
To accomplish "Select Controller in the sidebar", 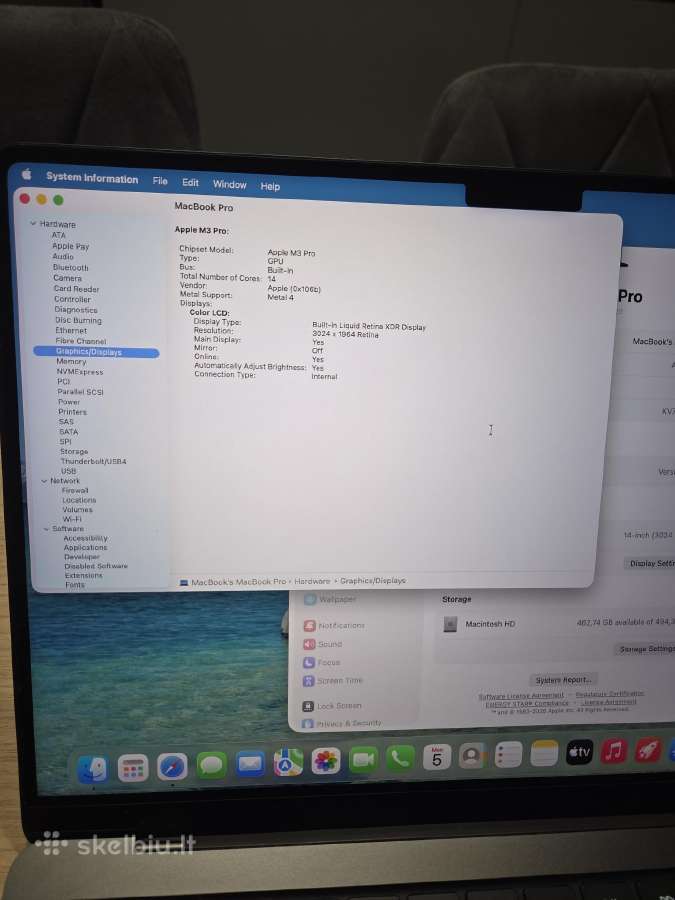I will [72, 299].
